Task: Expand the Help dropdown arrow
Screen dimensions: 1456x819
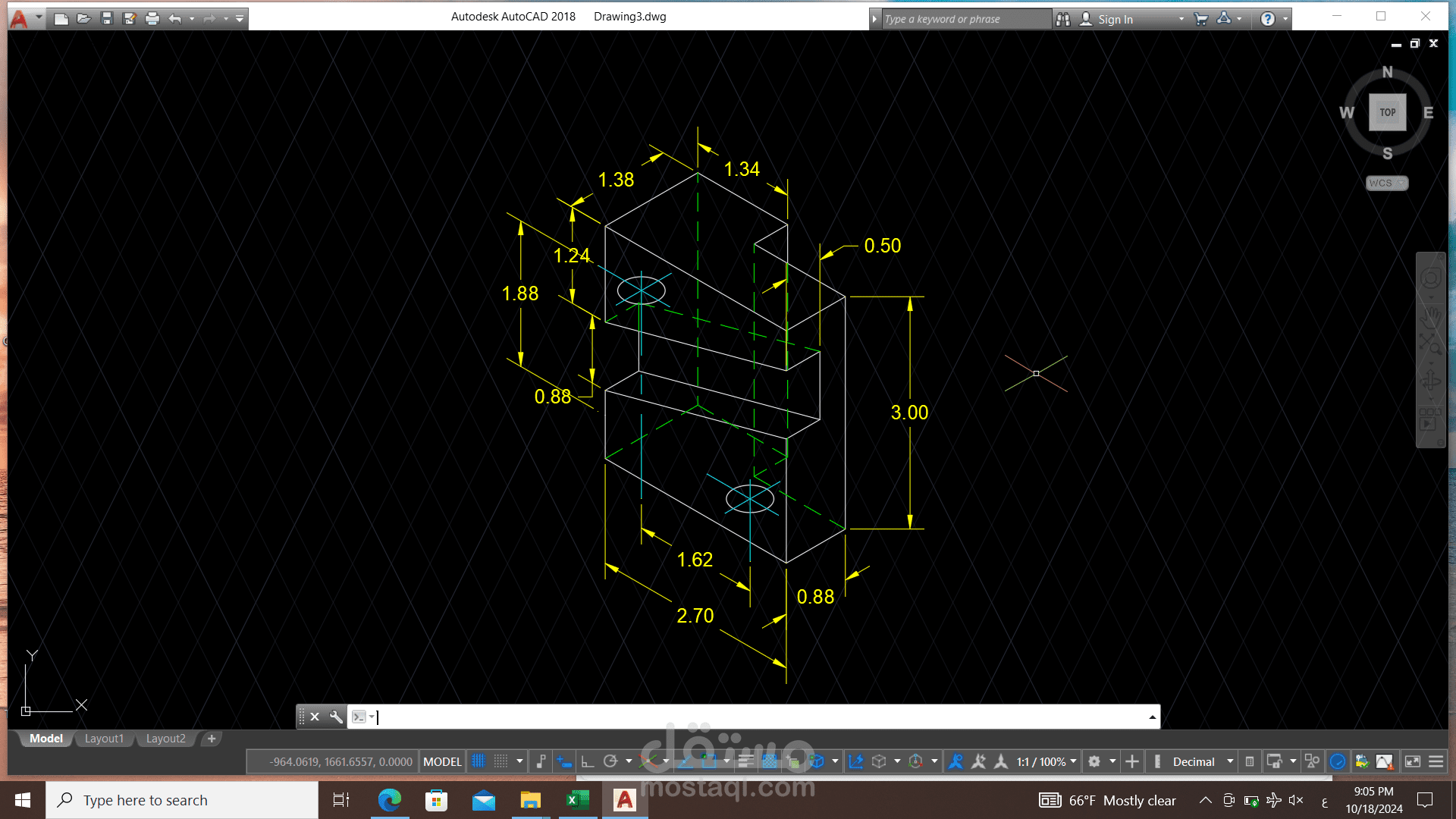Action: click(x=1285, y=19)
